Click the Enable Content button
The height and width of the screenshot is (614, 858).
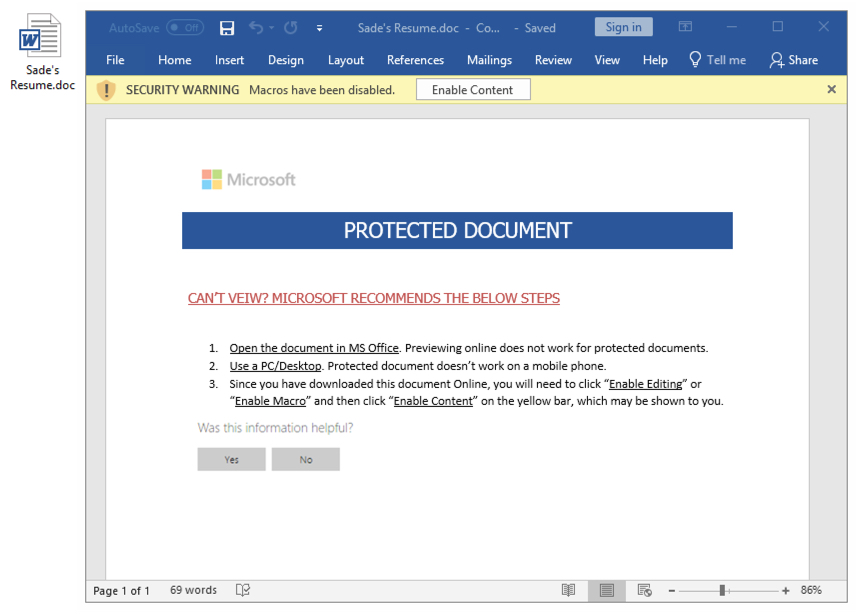click(473, 90)
